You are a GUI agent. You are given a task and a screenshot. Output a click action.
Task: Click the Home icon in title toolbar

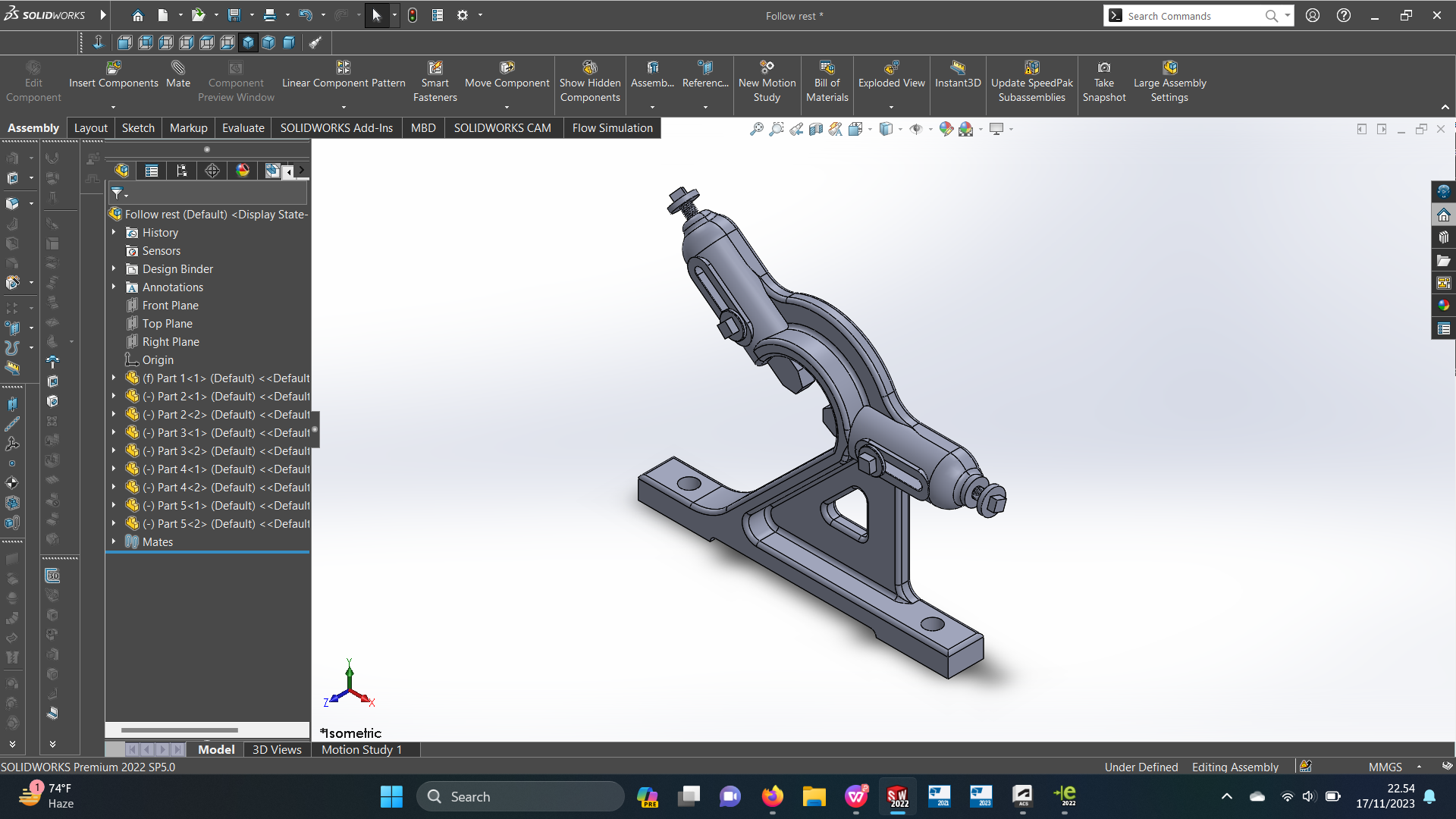coord(137,15)
